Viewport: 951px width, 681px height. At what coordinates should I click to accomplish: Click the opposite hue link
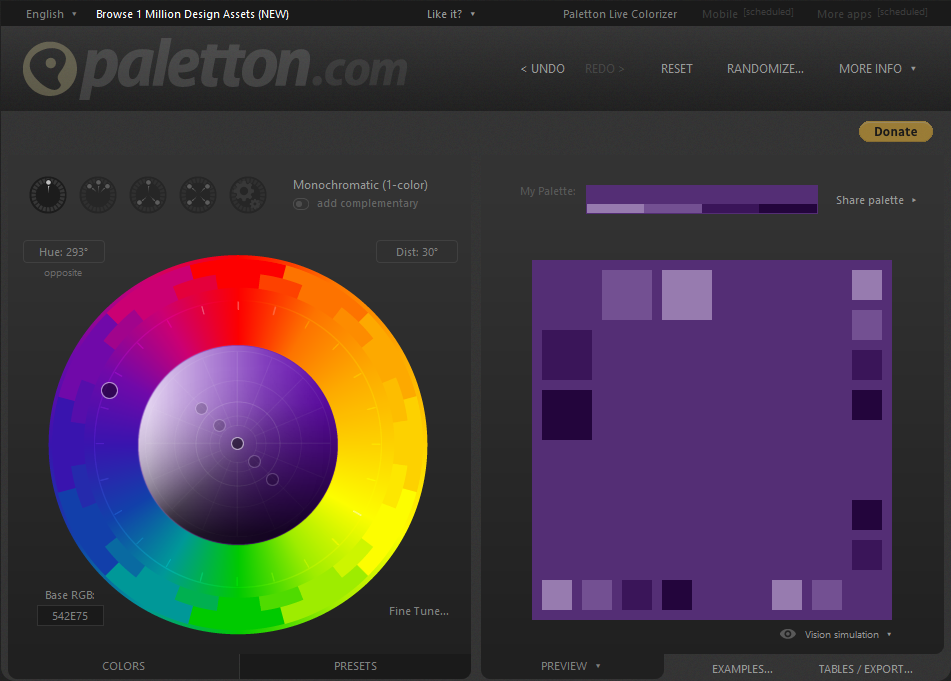tap(63, 273)
